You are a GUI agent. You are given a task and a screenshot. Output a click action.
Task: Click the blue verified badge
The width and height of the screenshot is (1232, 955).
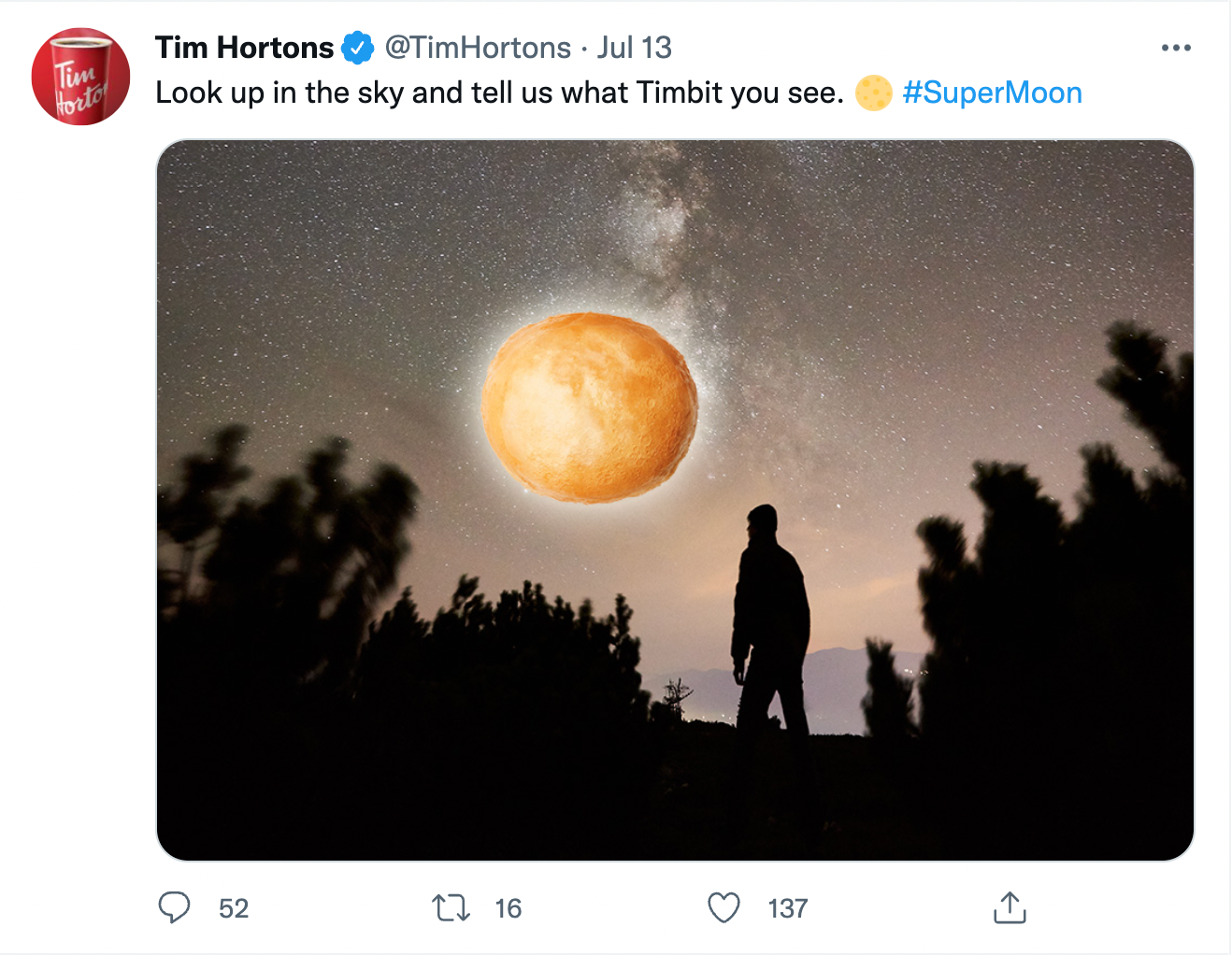point(358,48)
